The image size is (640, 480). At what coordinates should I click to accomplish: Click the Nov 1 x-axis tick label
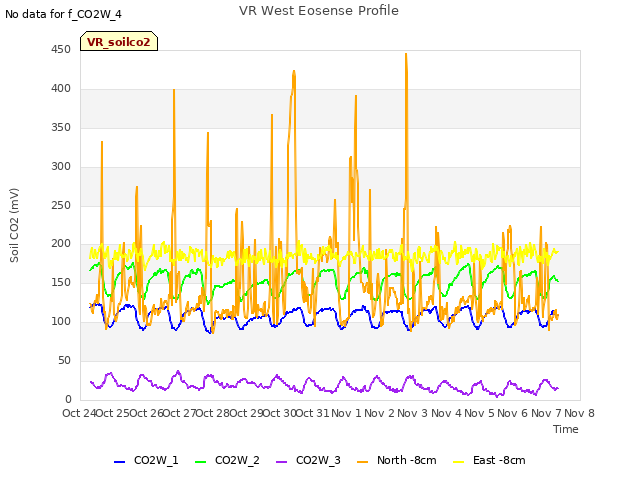(x=346, y=413)
